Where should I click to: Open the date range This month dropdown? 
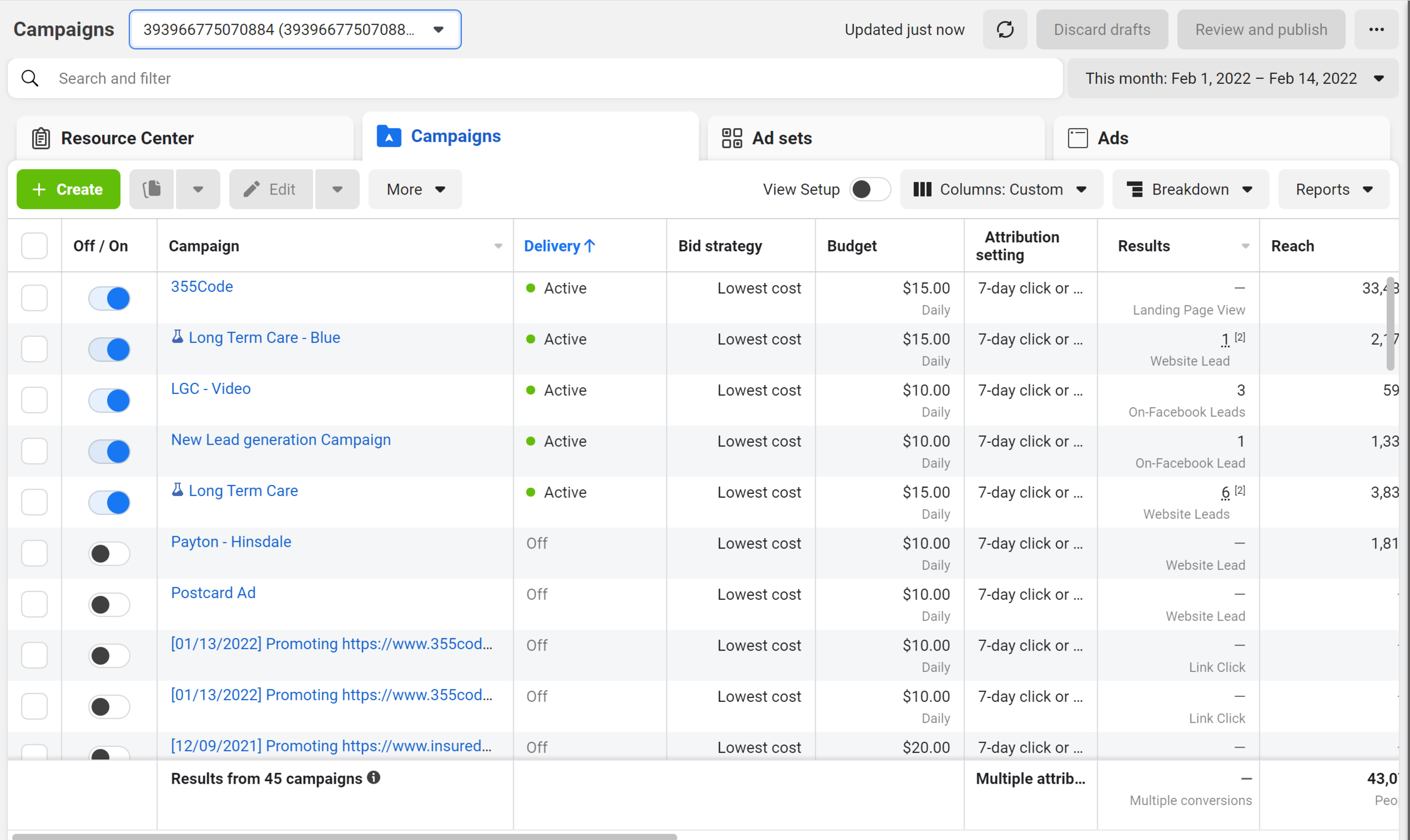tap(1233, 78)
